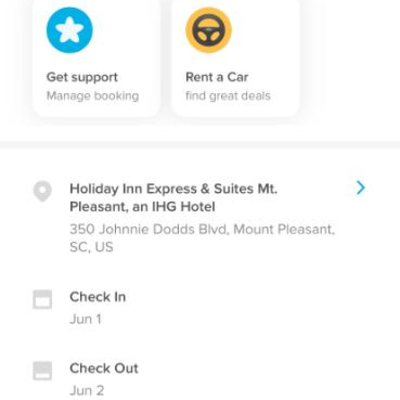Viewport: 400px width, 400px height.
Task: Tap the 'an IHG Hotel' name line
Action: [142, 207]
